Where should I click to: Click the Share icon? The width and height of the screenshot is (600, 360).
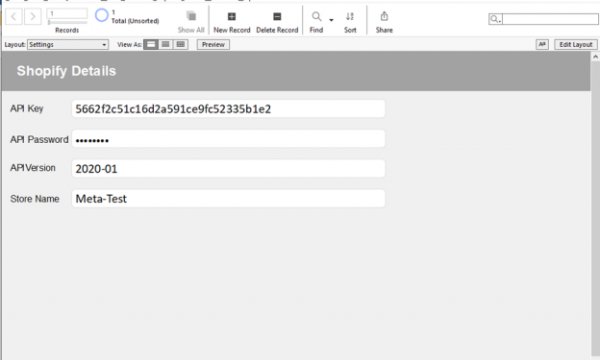(384, 16)
